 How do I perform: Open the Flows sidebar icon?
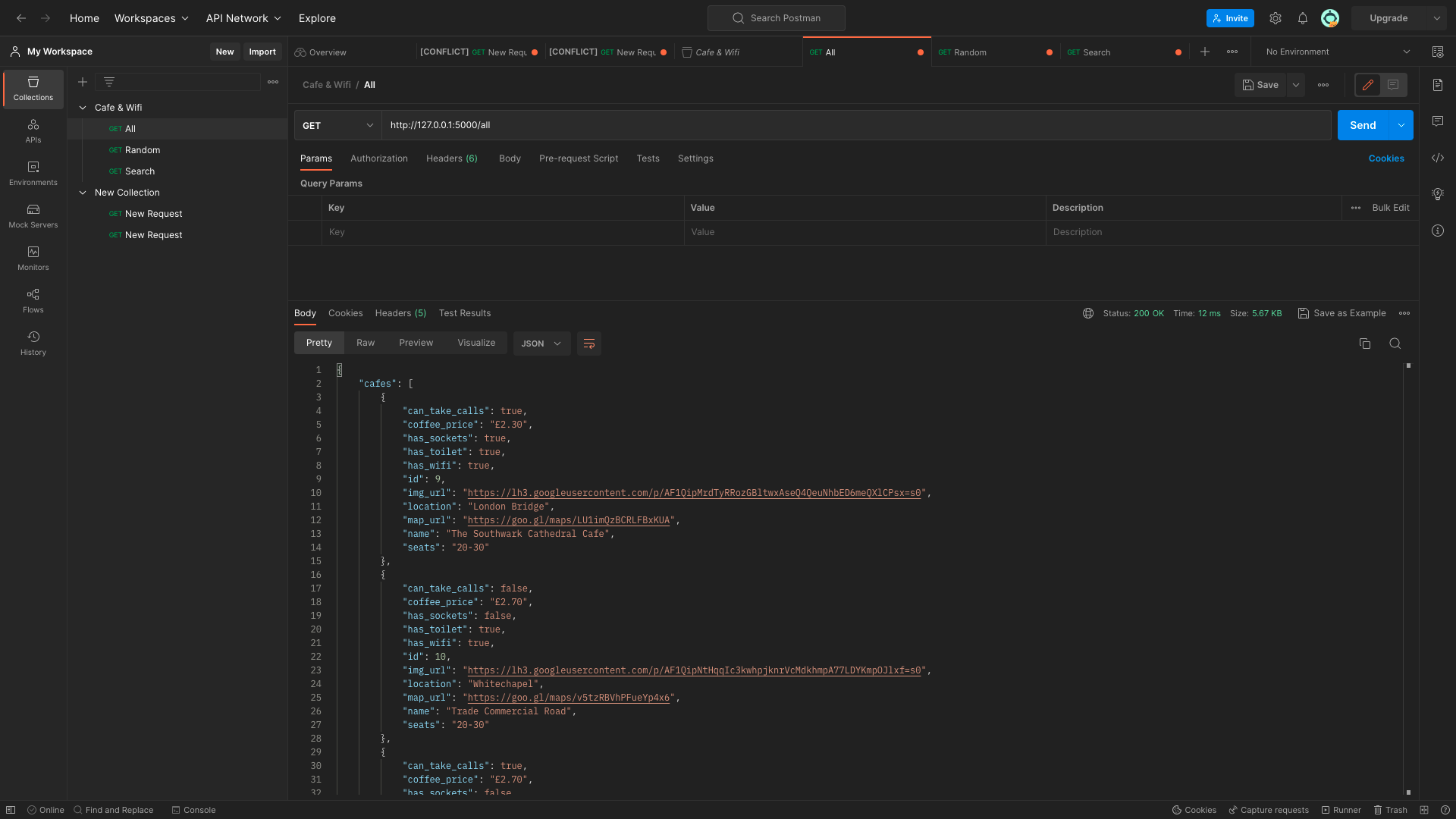[33, 300]
